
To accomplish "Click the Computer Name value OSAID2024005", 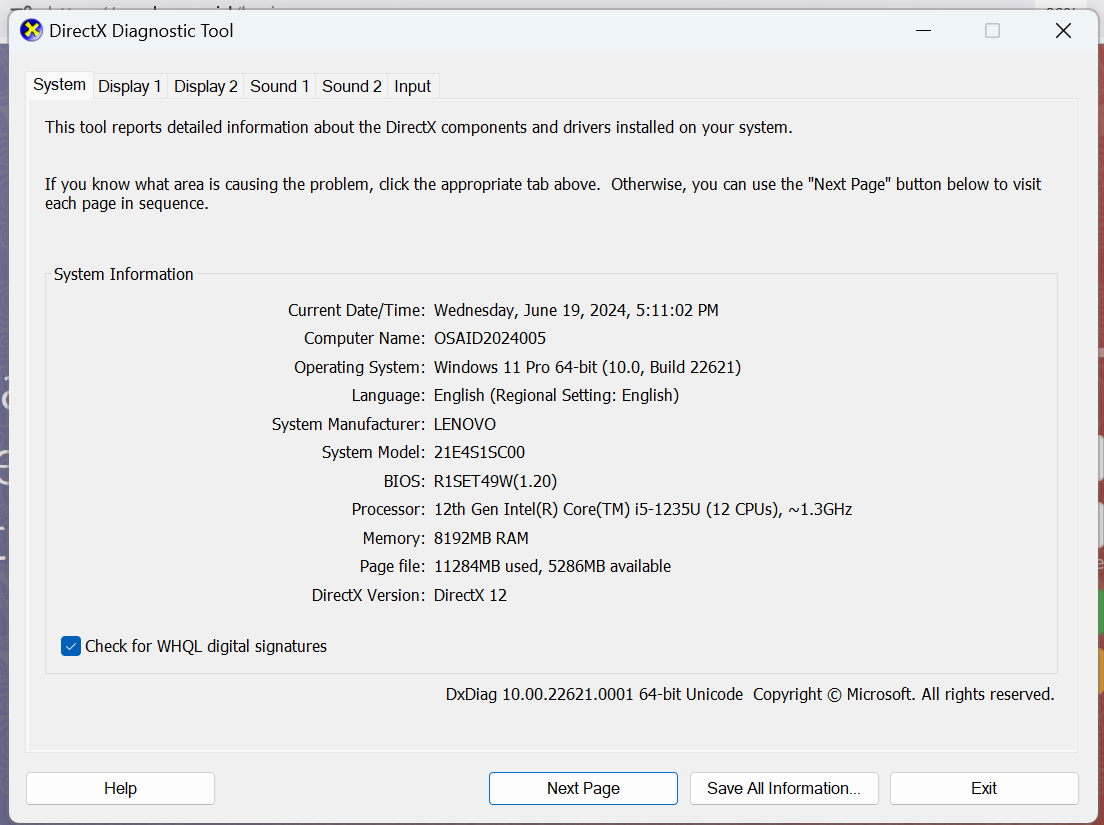I will click(490, 339).
